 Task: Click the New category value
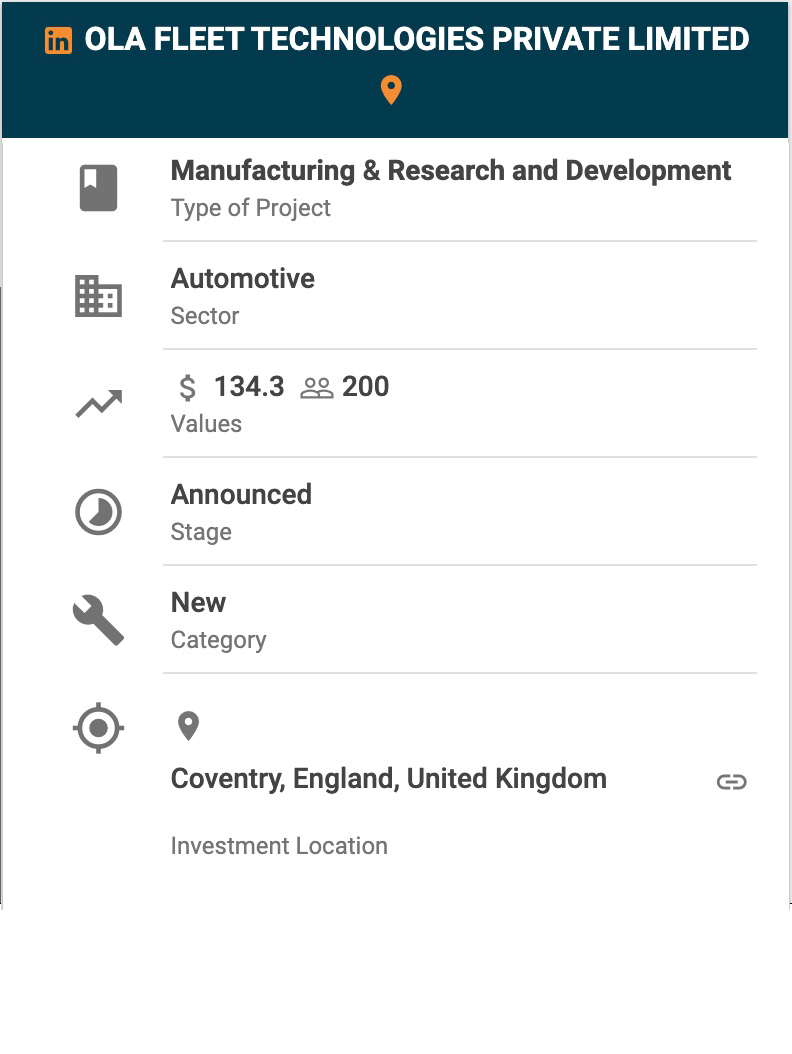click(198, 603)
